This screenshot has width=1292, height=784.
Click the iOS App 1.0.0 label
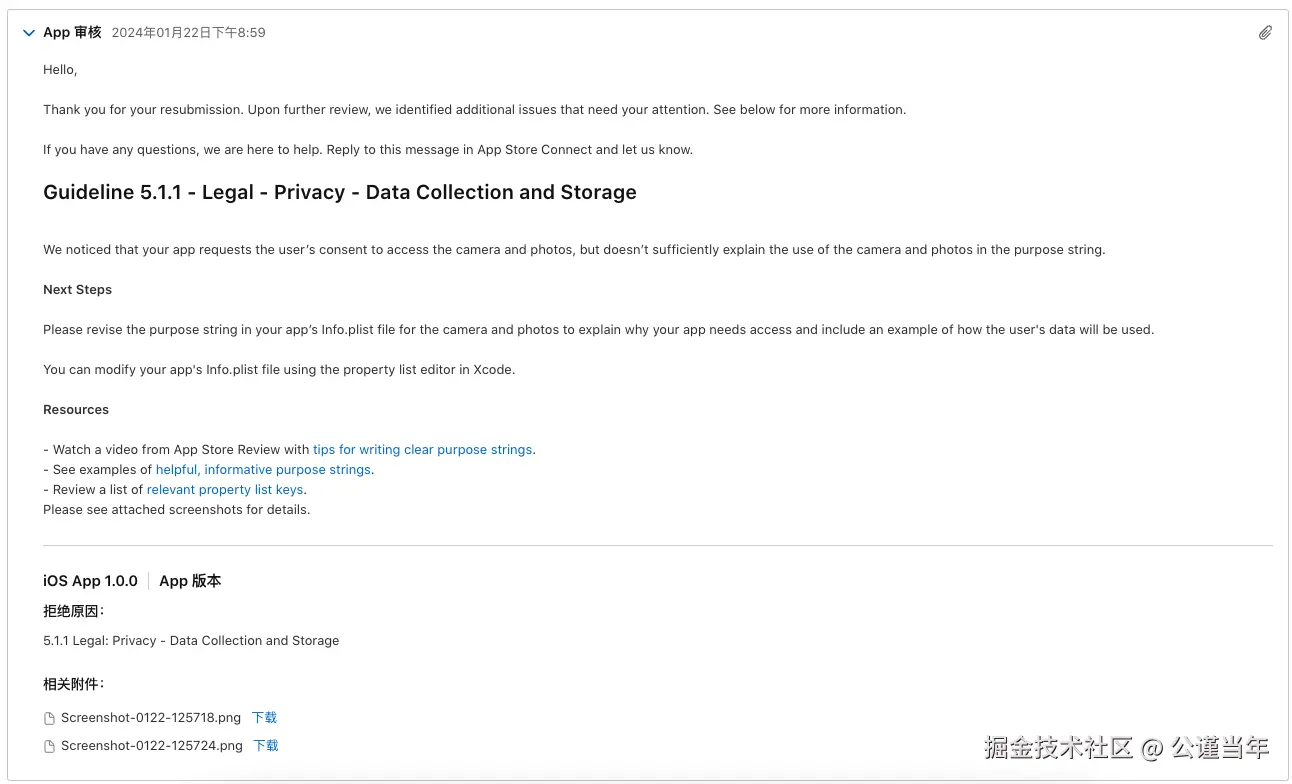(x=90, y=581)
